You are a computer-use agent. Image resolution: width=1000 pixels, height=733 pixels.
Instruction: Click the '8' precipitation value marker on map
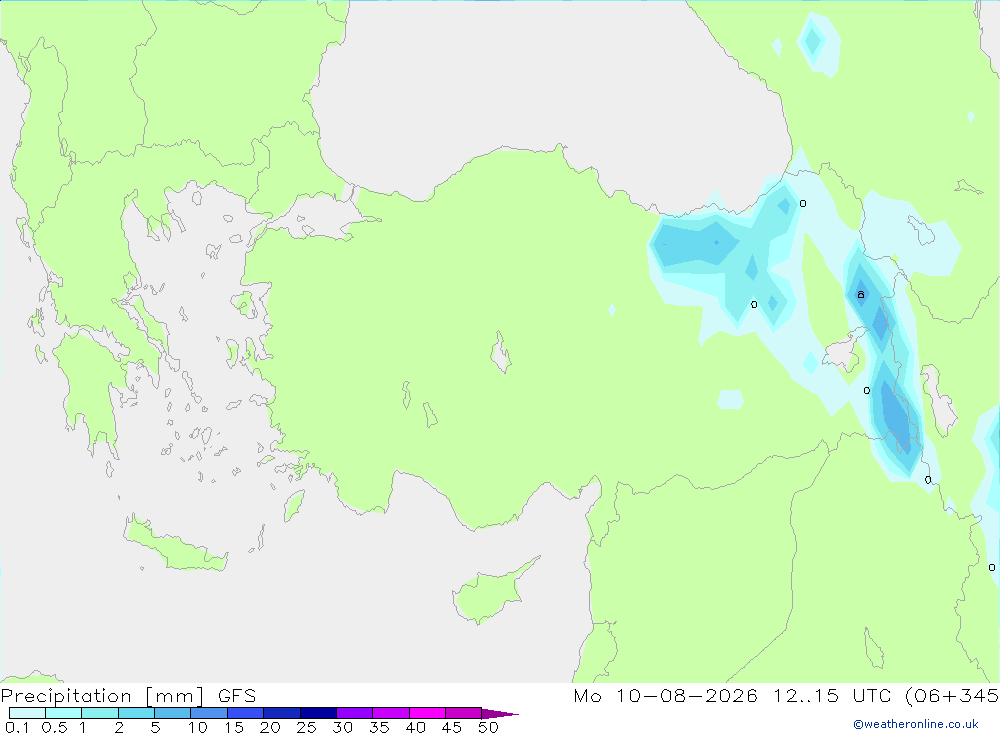pyautogui.click(x=861, y=295)
